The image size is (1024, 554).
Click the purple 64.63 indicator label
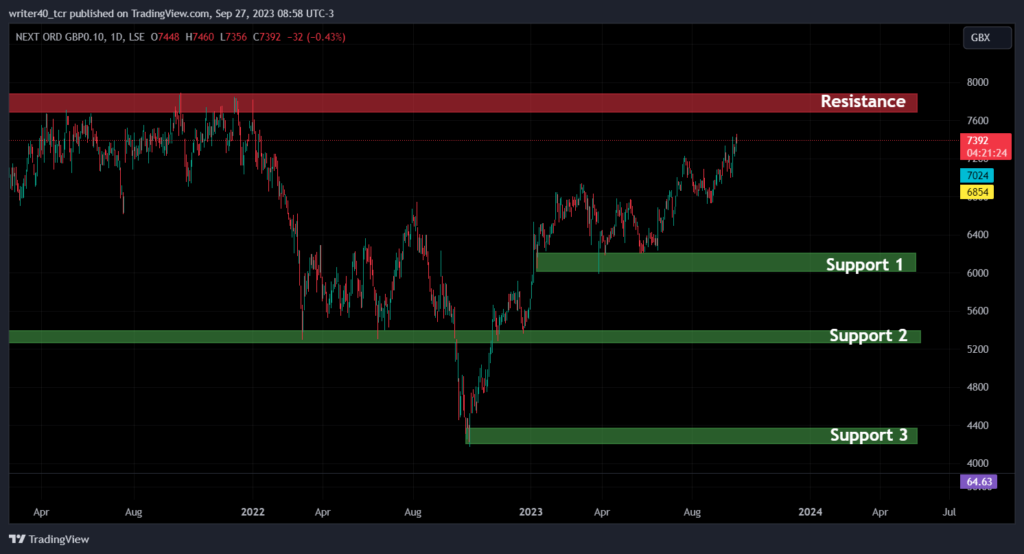pyautogui.click(x=978, y=482)
